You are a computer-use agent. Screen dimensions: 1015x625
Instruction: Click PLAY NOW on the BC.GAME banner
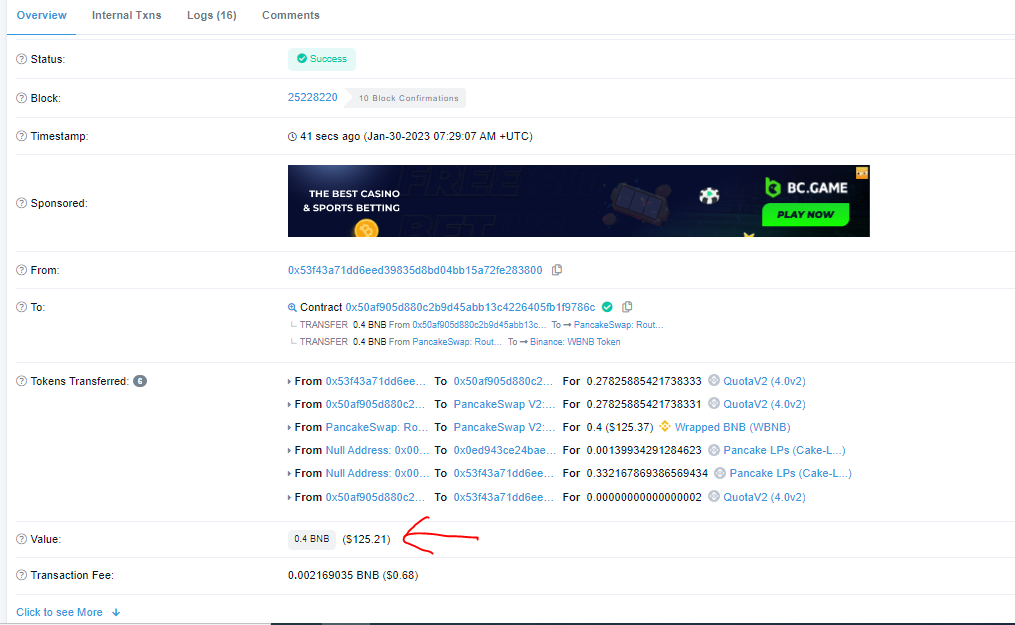[x=805, y=214]
